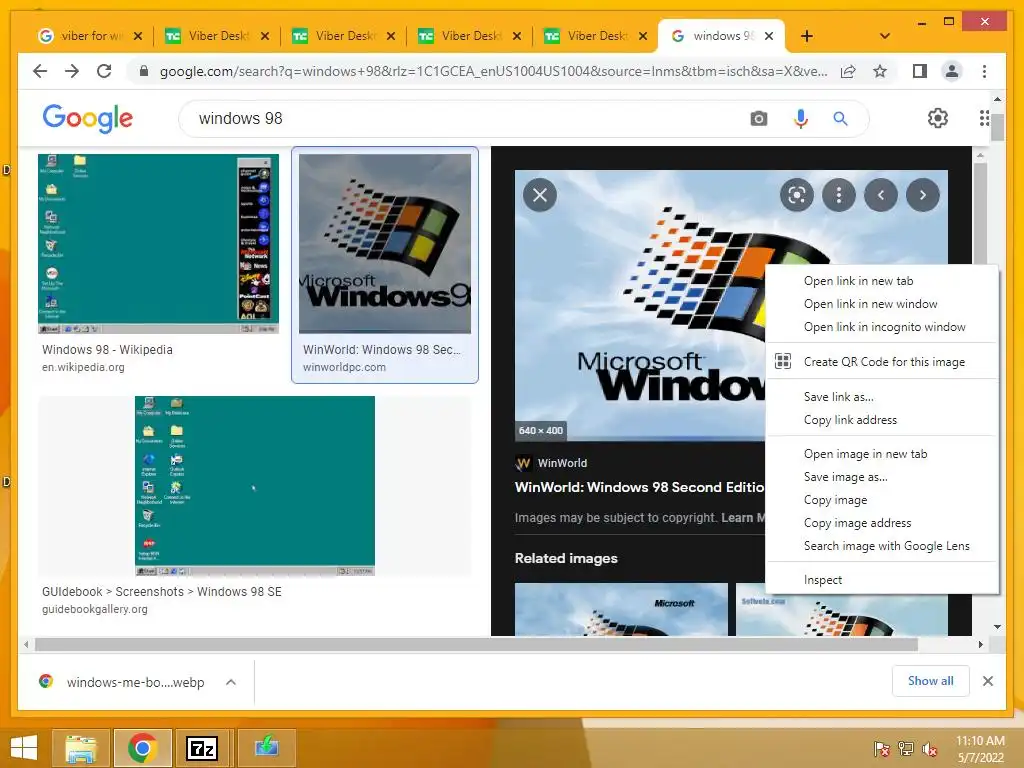Click in the 'windows 98' search box
The width and height of the screenshot is (1024, 768).
(x=470, y=118)
